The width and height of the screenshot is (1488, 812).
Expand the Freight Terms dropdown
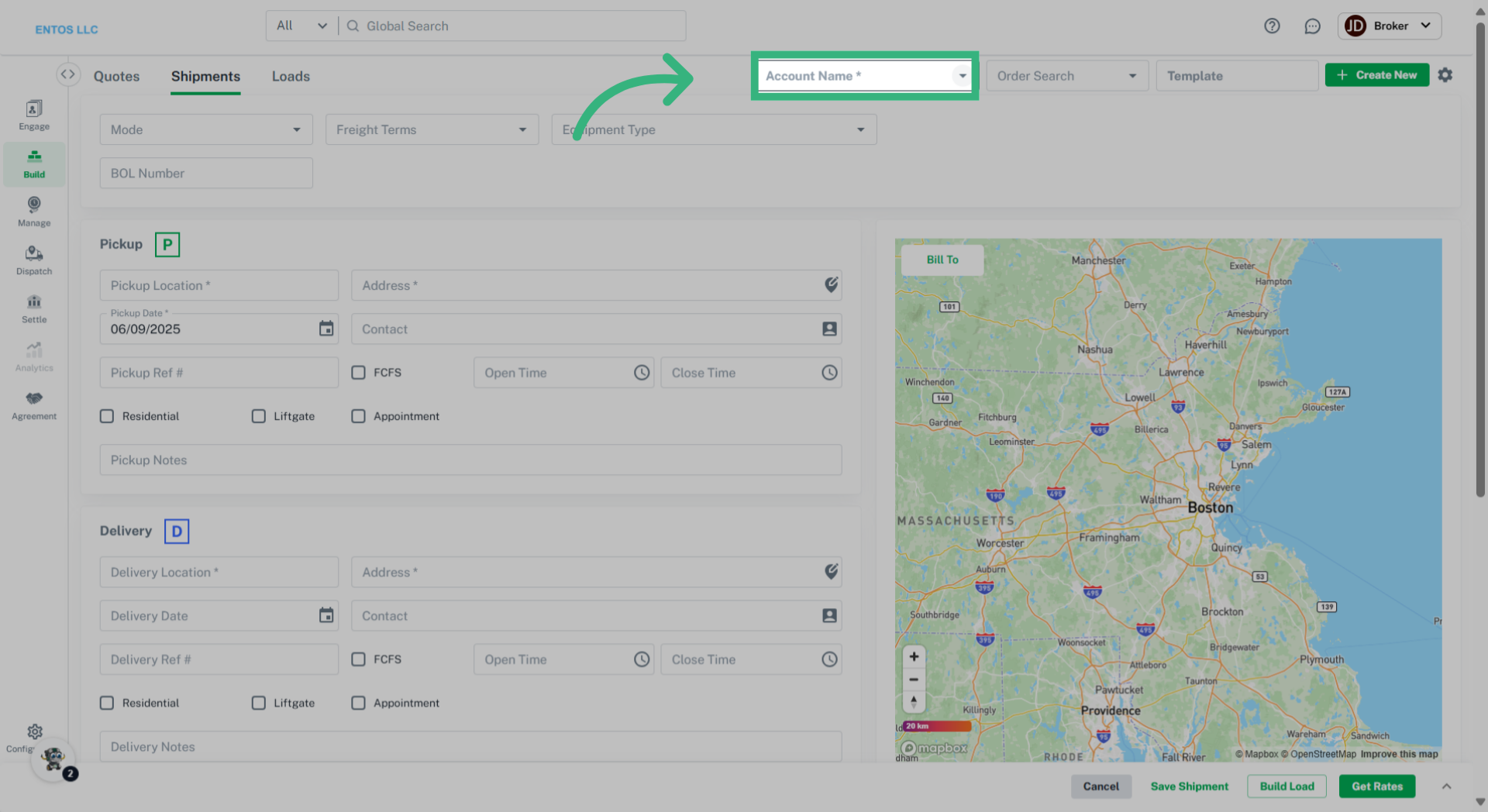(x=432, y=129)
